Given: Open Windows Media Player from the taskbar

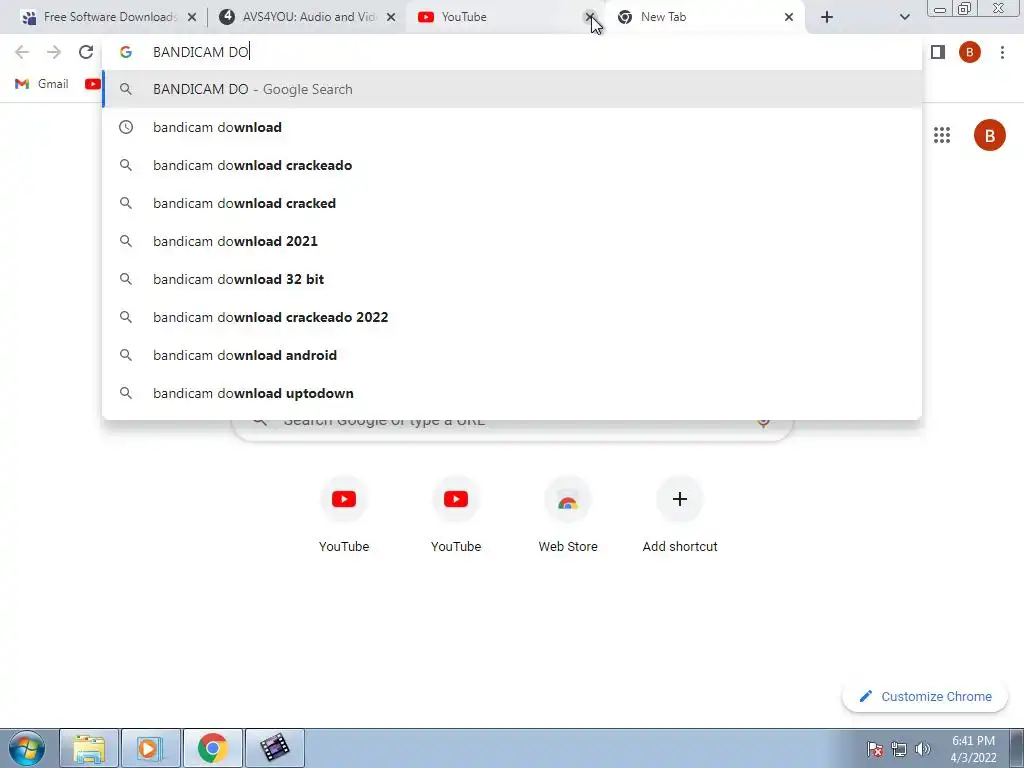Looking at the screenshot, I should pos(150,748).
